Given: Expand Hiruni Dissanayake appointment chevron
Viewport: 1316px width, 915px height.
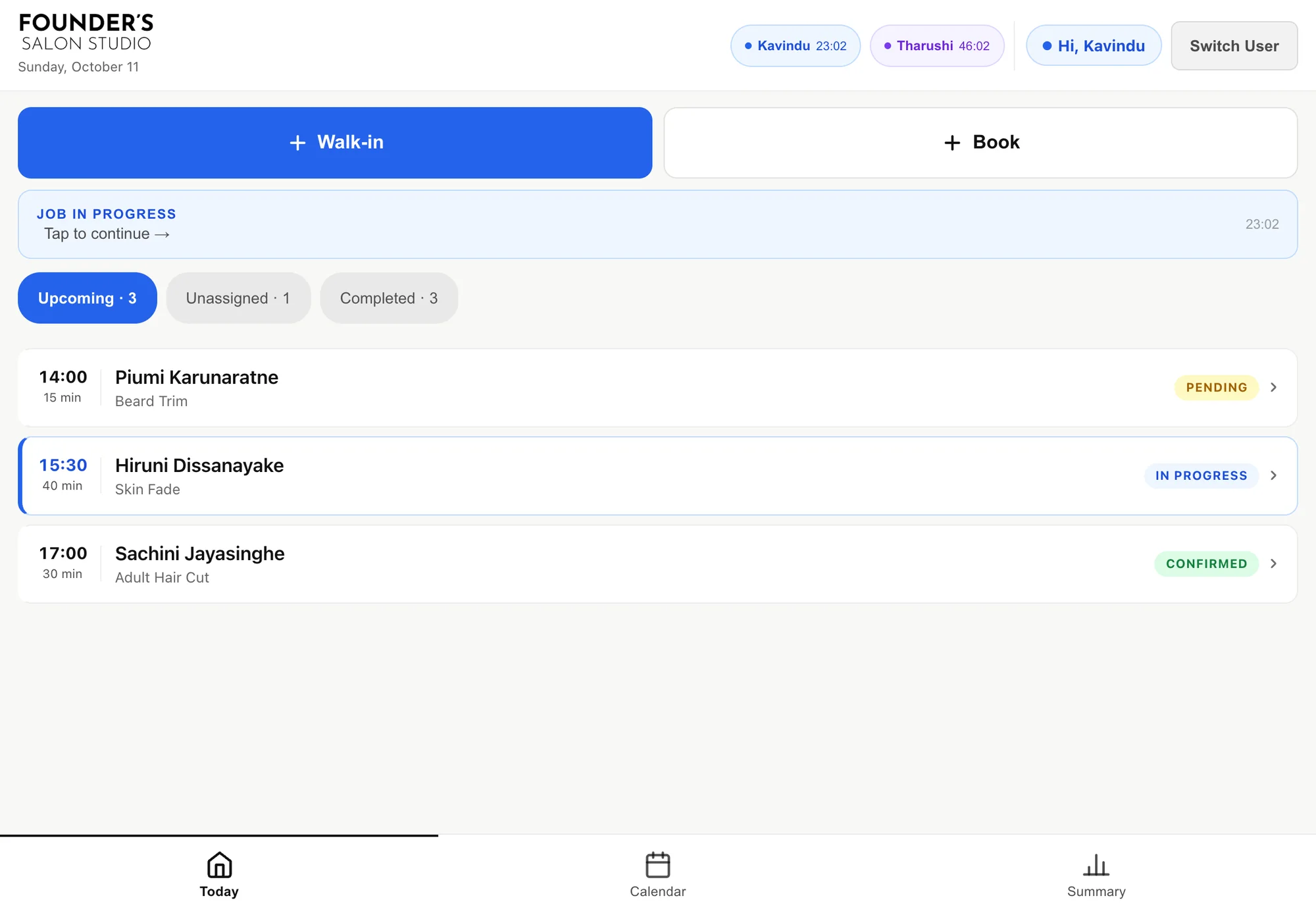Looking at the screenshot, I should click(x=1274, y=475).
